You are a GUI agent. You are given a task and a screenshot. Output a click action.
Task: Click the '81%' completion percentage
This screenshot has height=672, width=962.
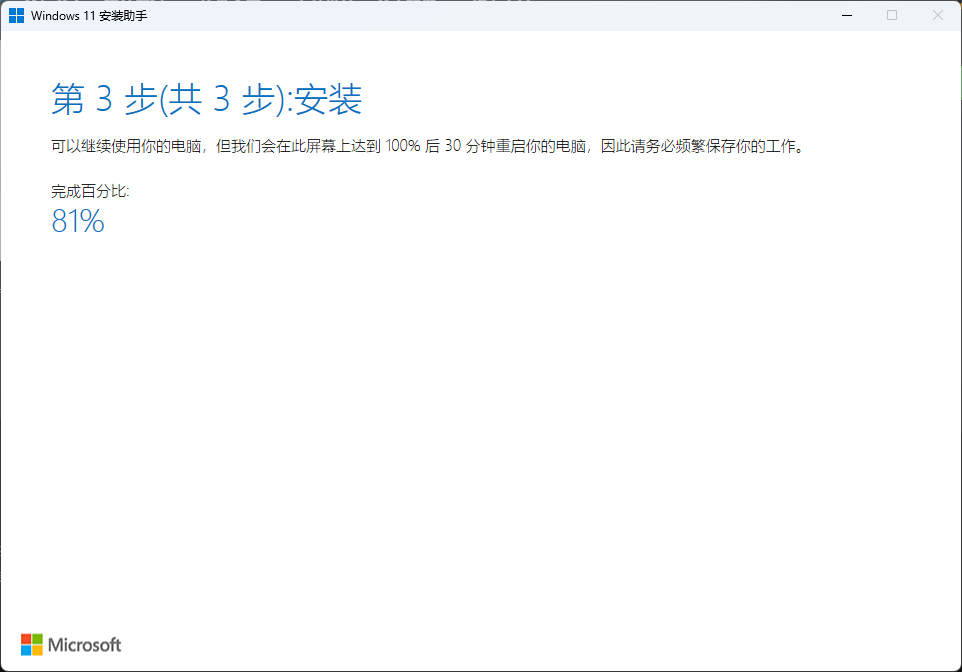pos(77,222)
